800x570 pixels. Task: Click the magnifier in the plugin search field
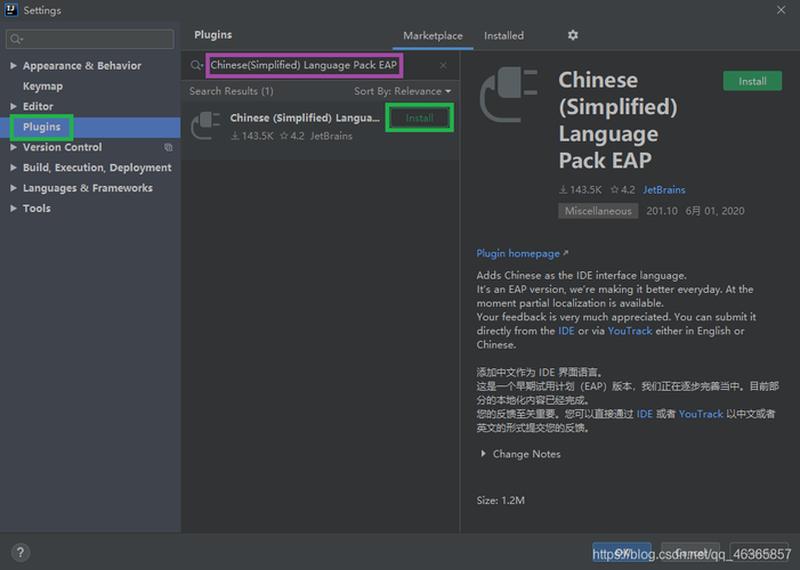(196, 65)
